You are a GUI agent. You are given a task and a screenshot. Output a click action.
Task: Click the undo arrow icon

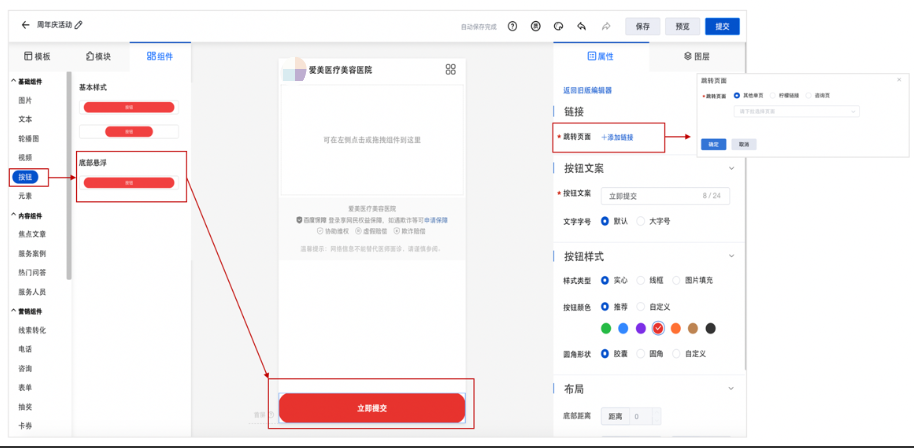pyautogui.click(x=581, y=26)
